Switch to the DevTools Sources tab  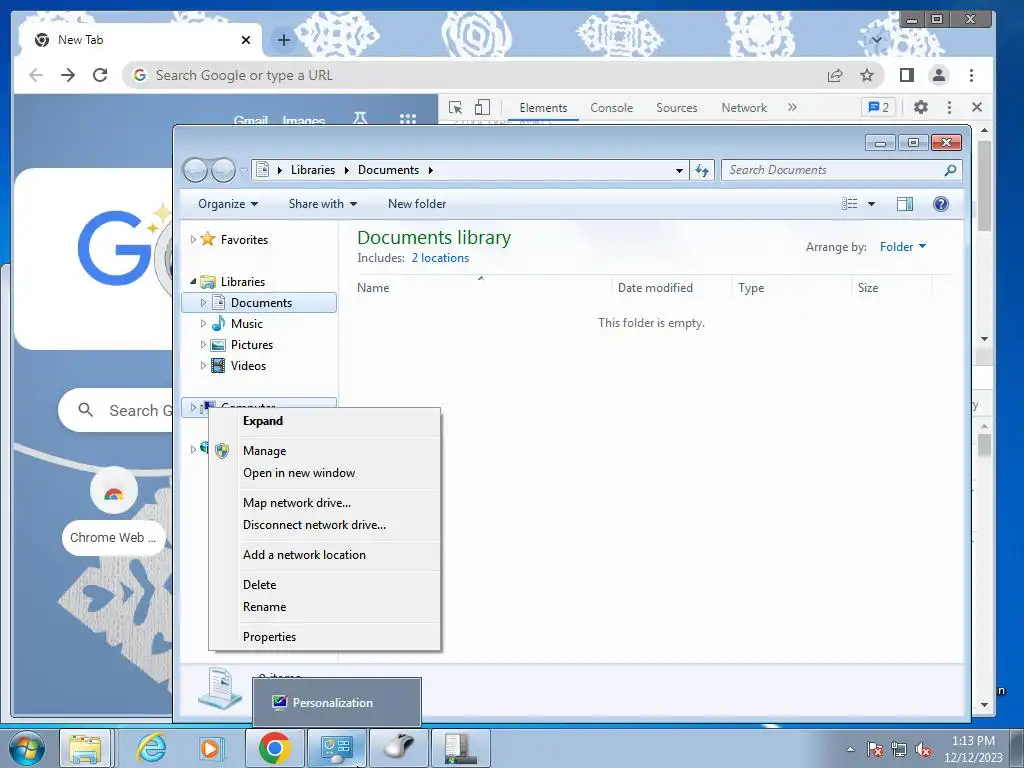click(677, 108)
